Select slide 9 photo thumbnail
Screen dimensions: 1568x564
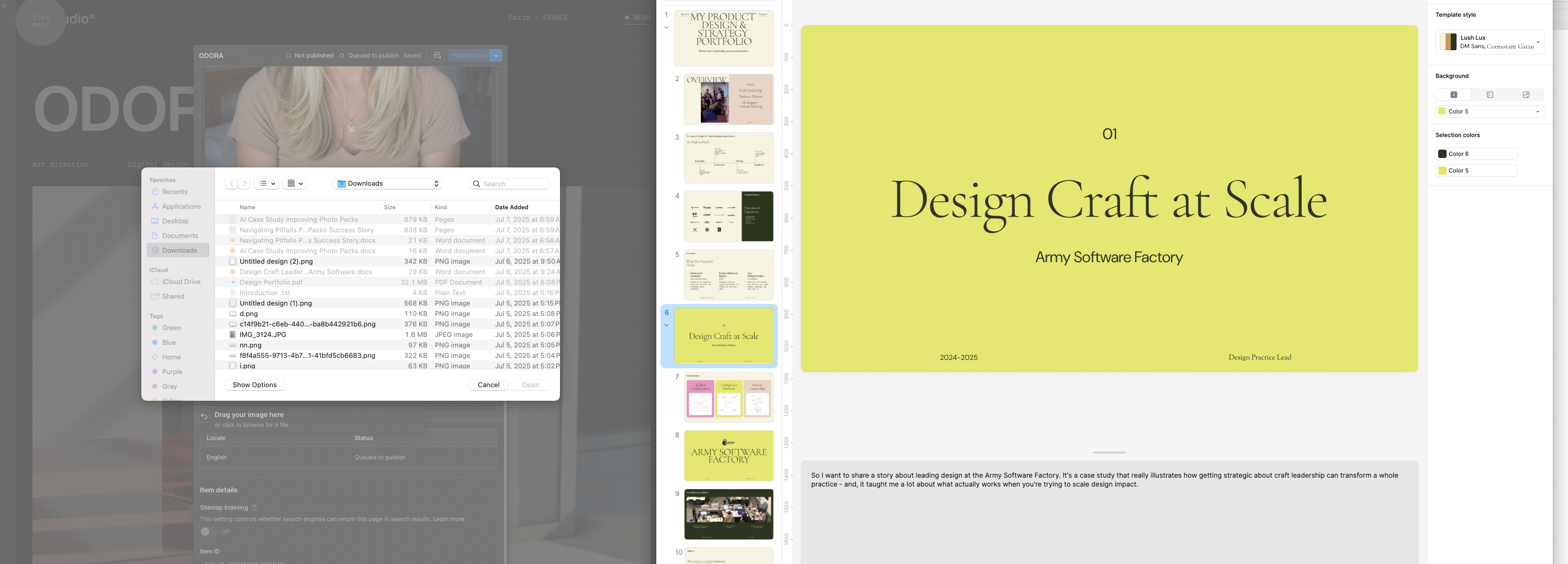coord(729,514)
